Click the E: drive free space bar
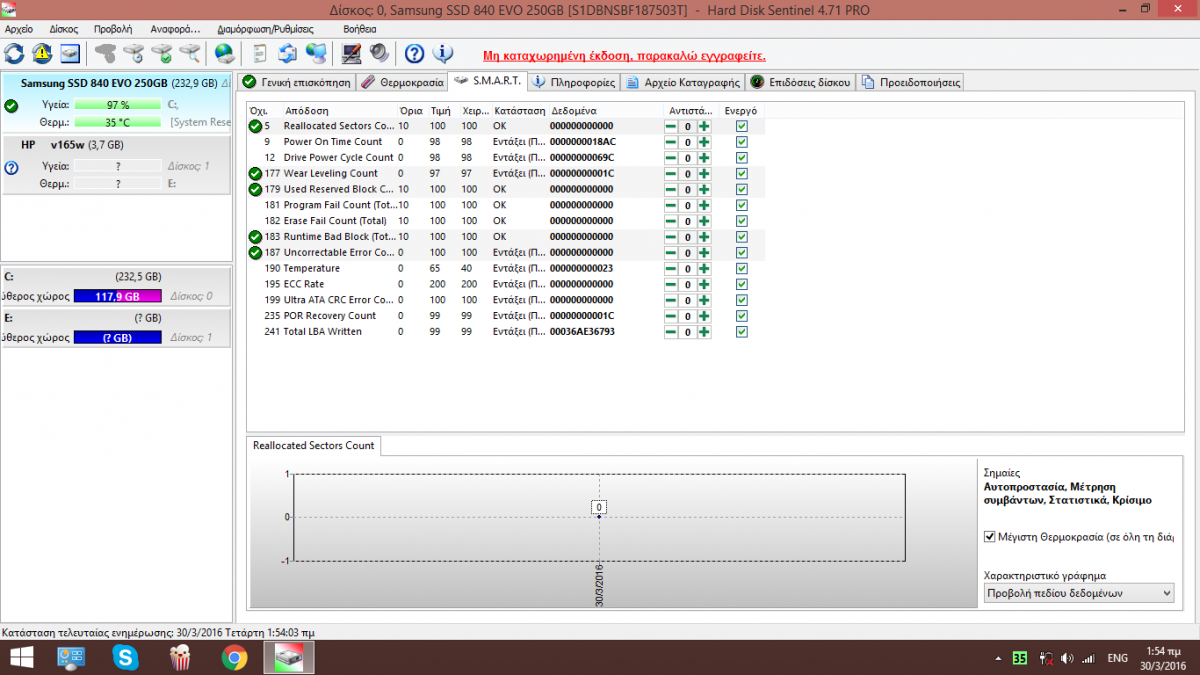Screen dimensions: 1200x675 (118, 338)
